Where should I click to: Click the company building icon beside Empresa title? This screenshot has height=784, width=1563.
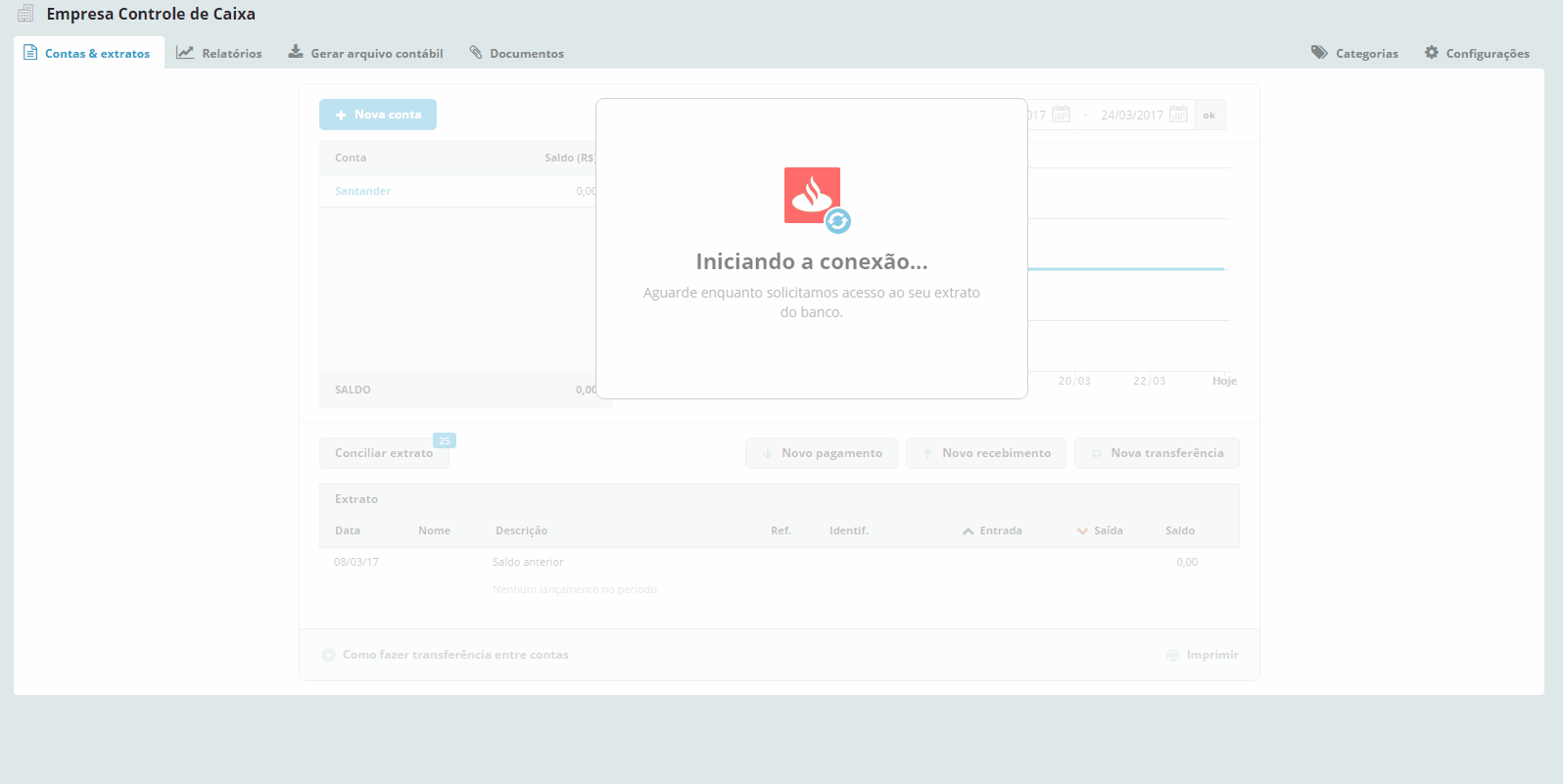tap(25, 14)
